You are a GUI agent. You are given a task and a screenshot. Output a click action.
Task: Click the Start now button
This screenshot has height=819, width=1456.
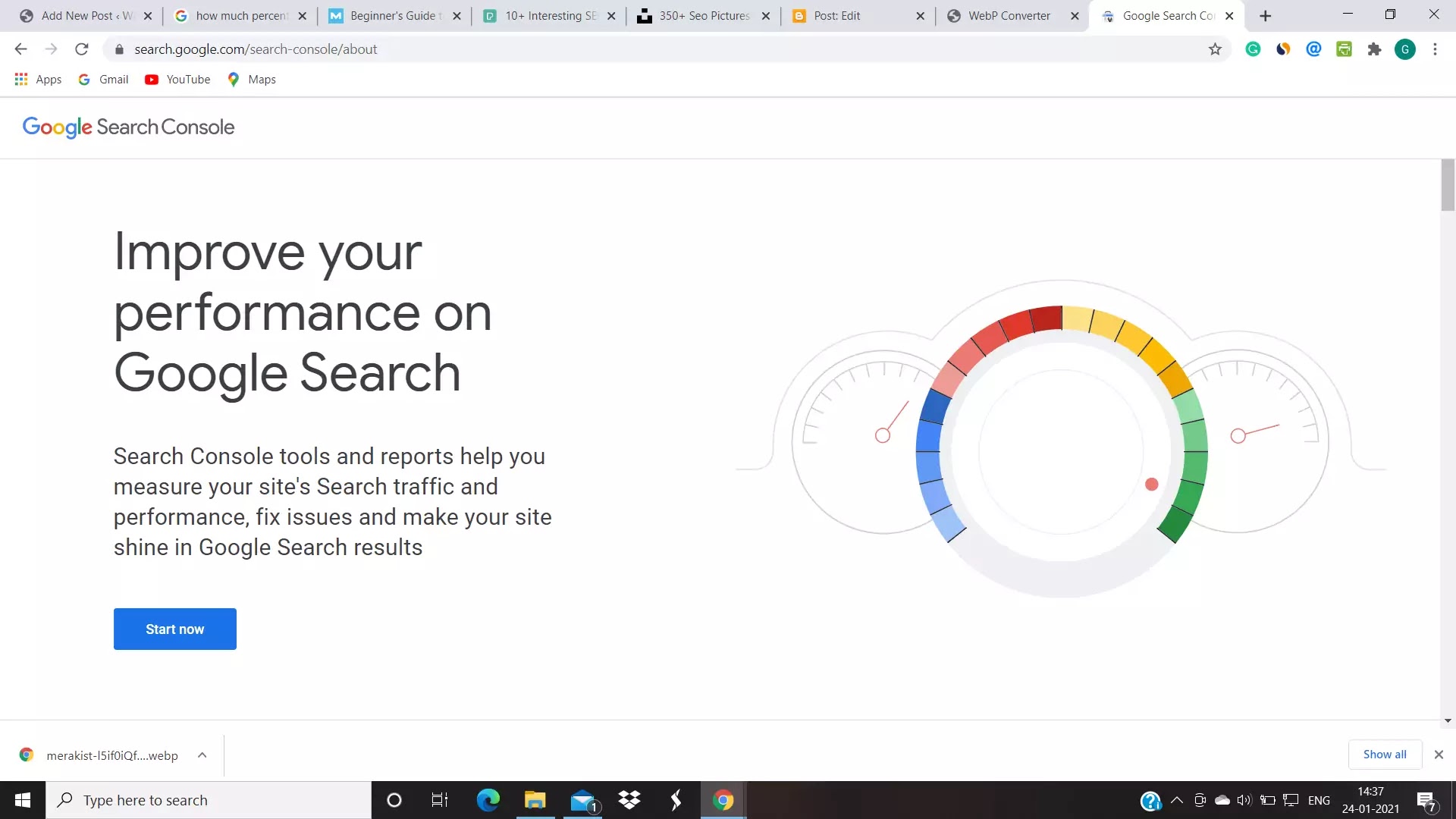[x=174, y=629]
